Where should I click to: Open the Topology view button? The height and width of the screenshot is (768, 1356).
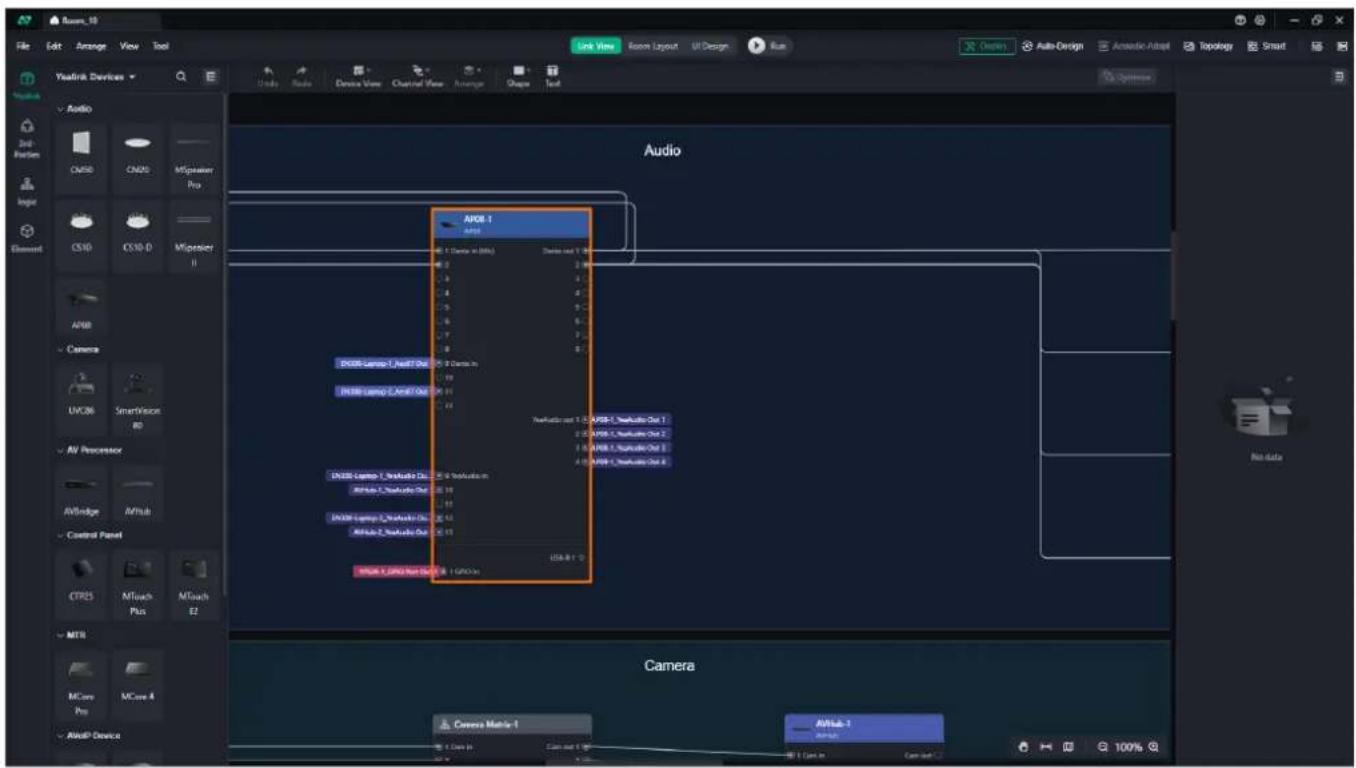click(1209, 46)
